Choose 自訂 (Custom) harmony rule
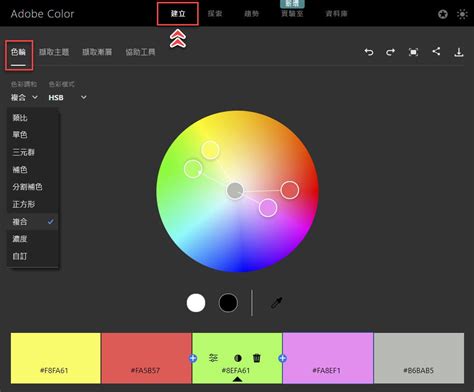The width and height of the screenshot is (474, 392). 33,256
